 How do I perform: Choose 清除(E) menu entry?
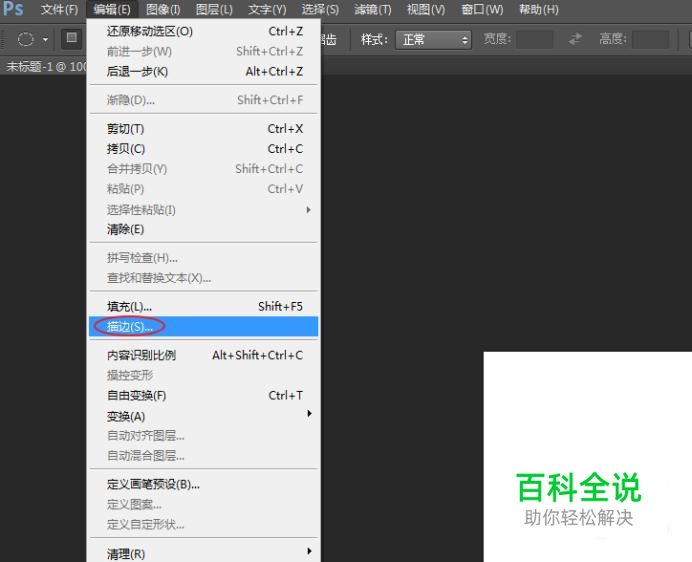pyautogui.click(x=203, y=229)
